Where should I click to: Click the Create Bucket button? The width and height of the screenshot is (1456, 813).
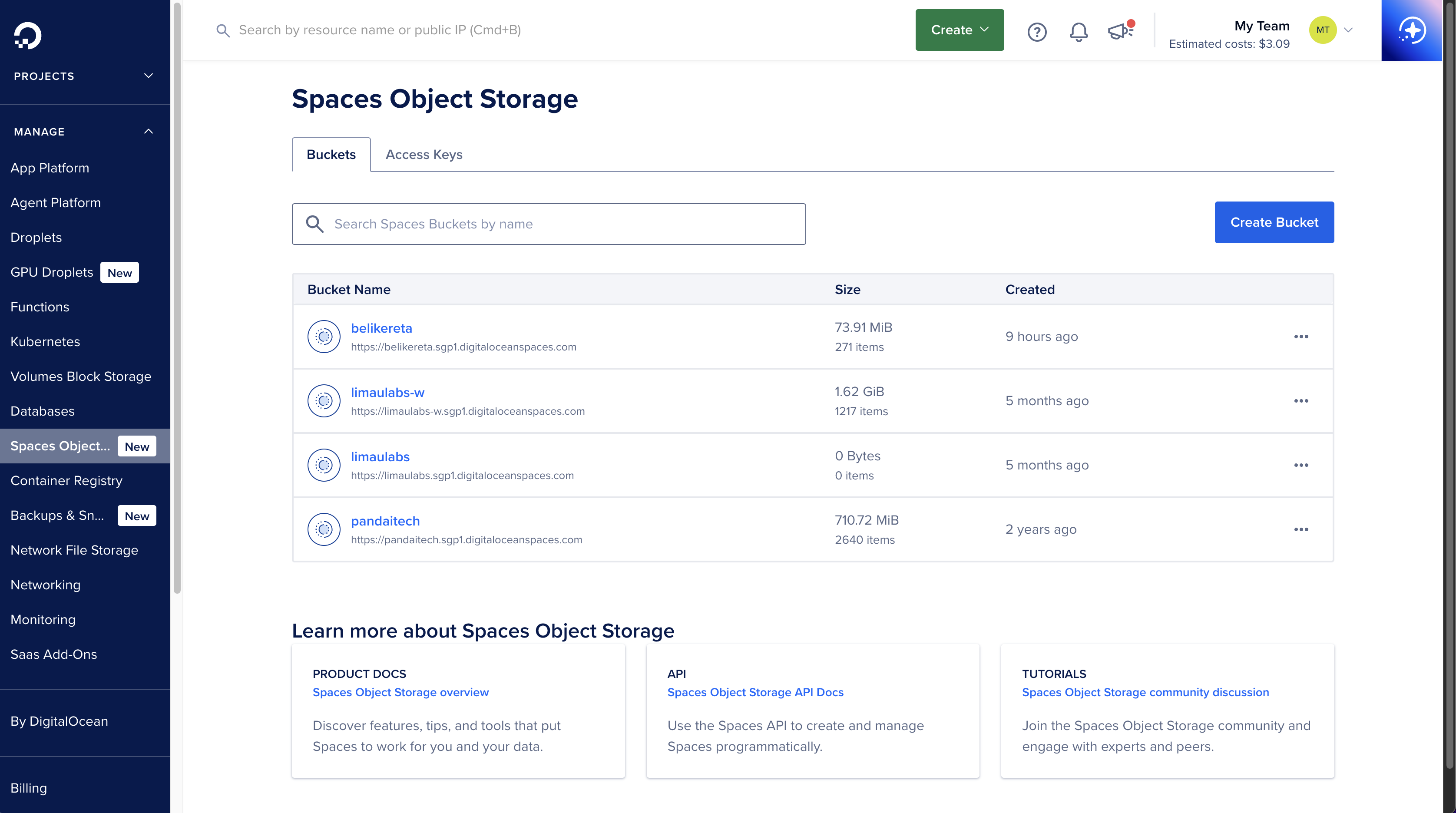coord(1274,223)
